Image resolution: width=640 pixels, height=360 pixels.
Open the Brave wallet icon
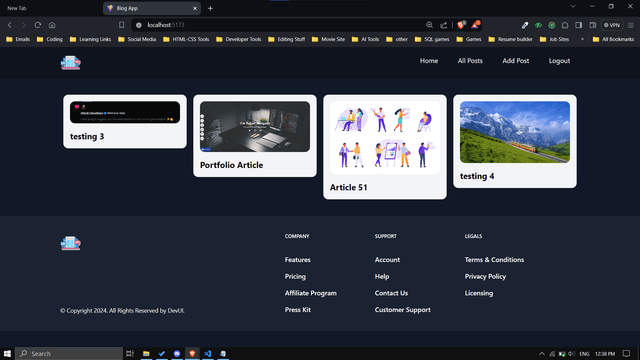pos(593,25)
